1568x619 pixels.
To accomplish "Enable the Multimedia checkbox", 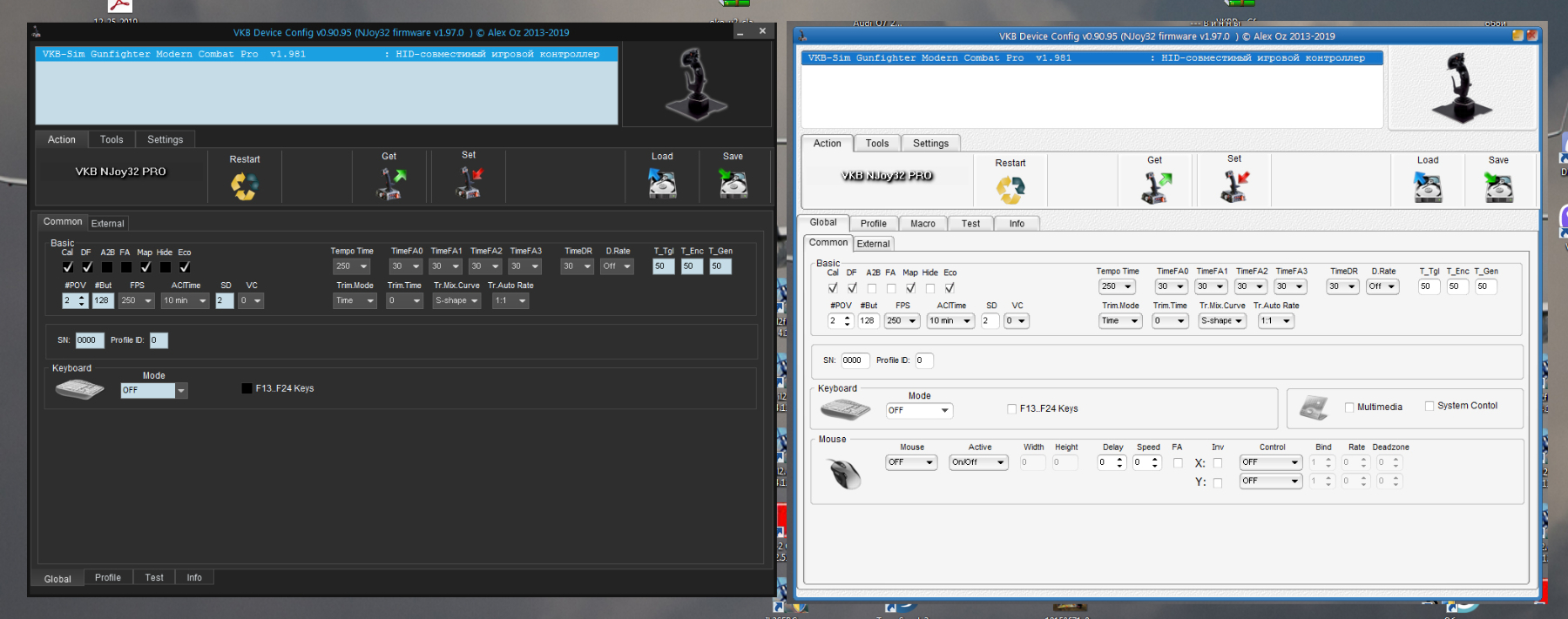I will (1349, 407).
